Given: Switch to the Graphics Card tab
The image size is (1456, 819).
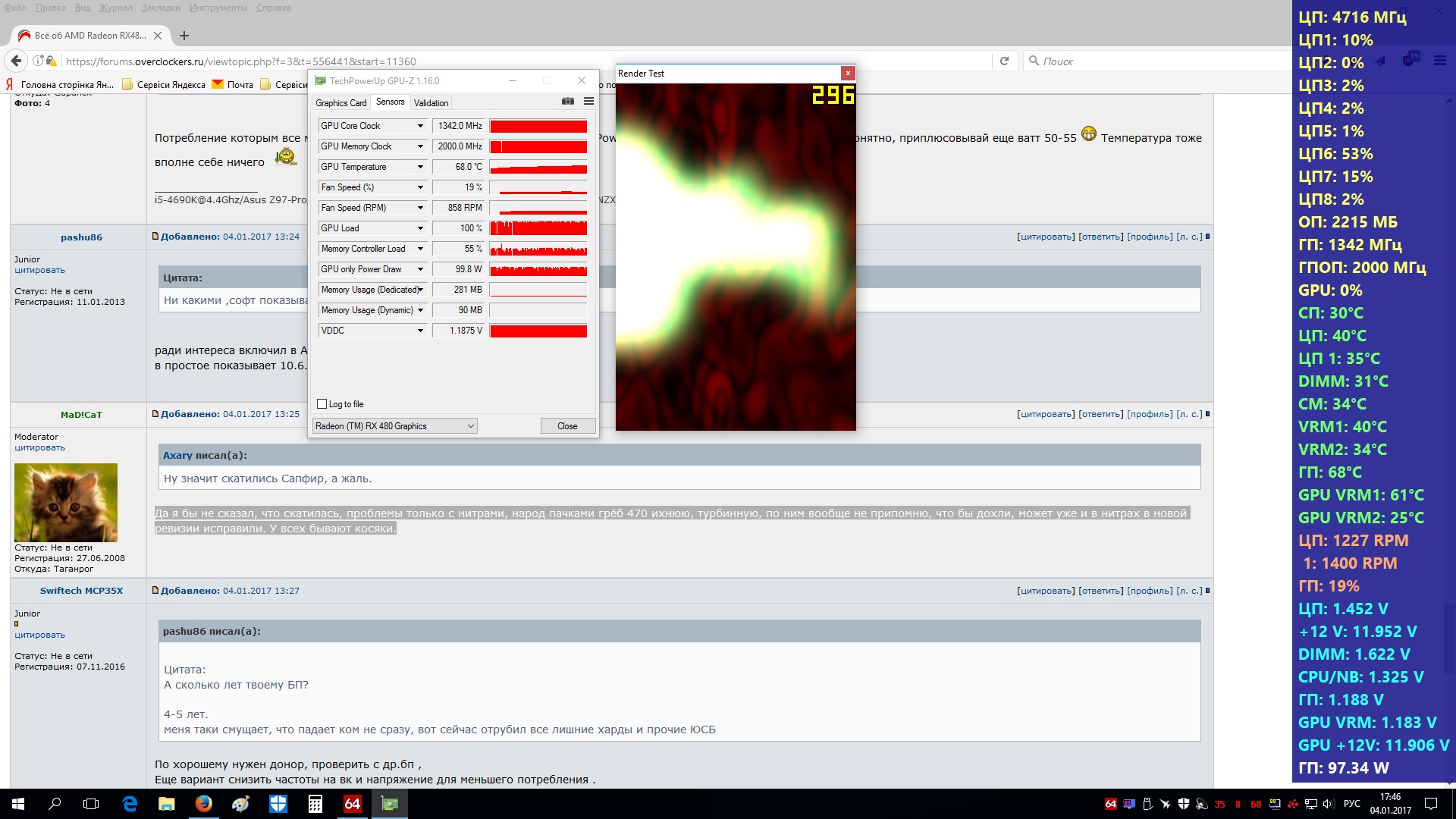Looking at the screenshot, I should tap(340, 103).
